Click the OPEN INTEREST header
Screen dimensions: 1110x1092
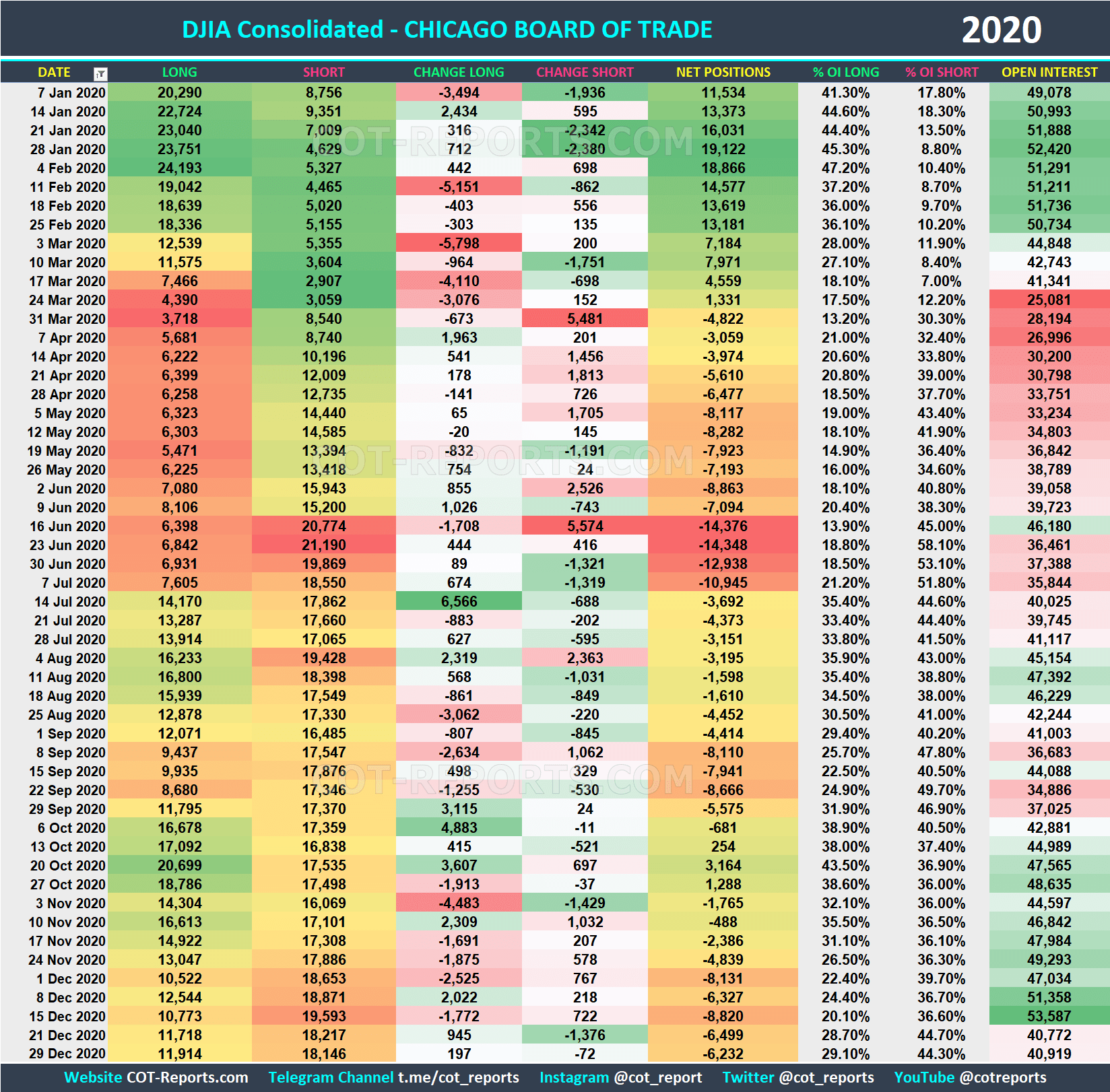(1049, 72)
